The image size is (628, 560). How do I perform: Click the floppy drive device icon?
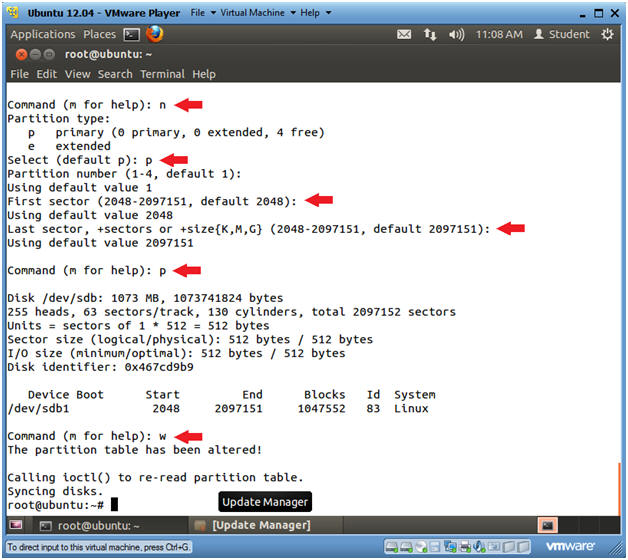435,547
